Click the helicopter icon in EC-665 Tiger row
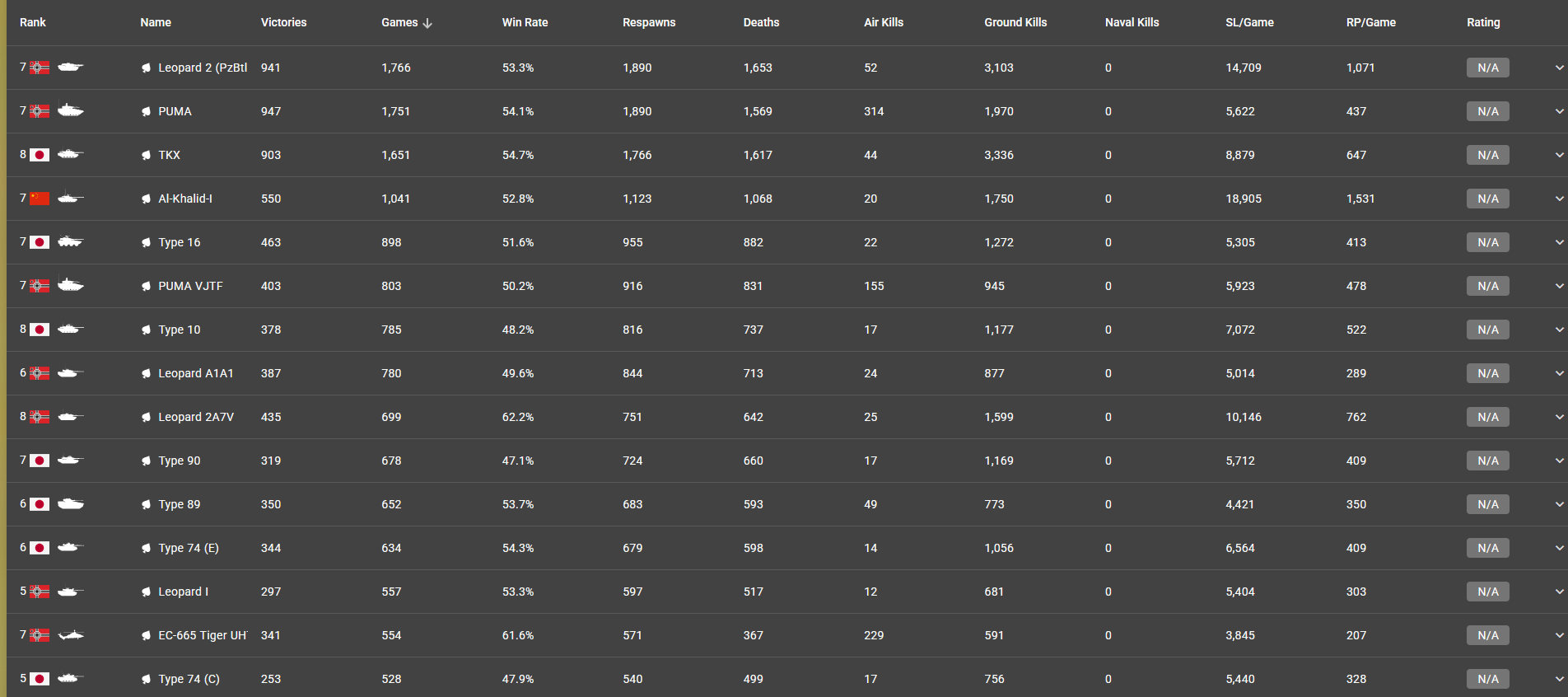Viewport: 1568px width, 697px height. tap(71, 635)
